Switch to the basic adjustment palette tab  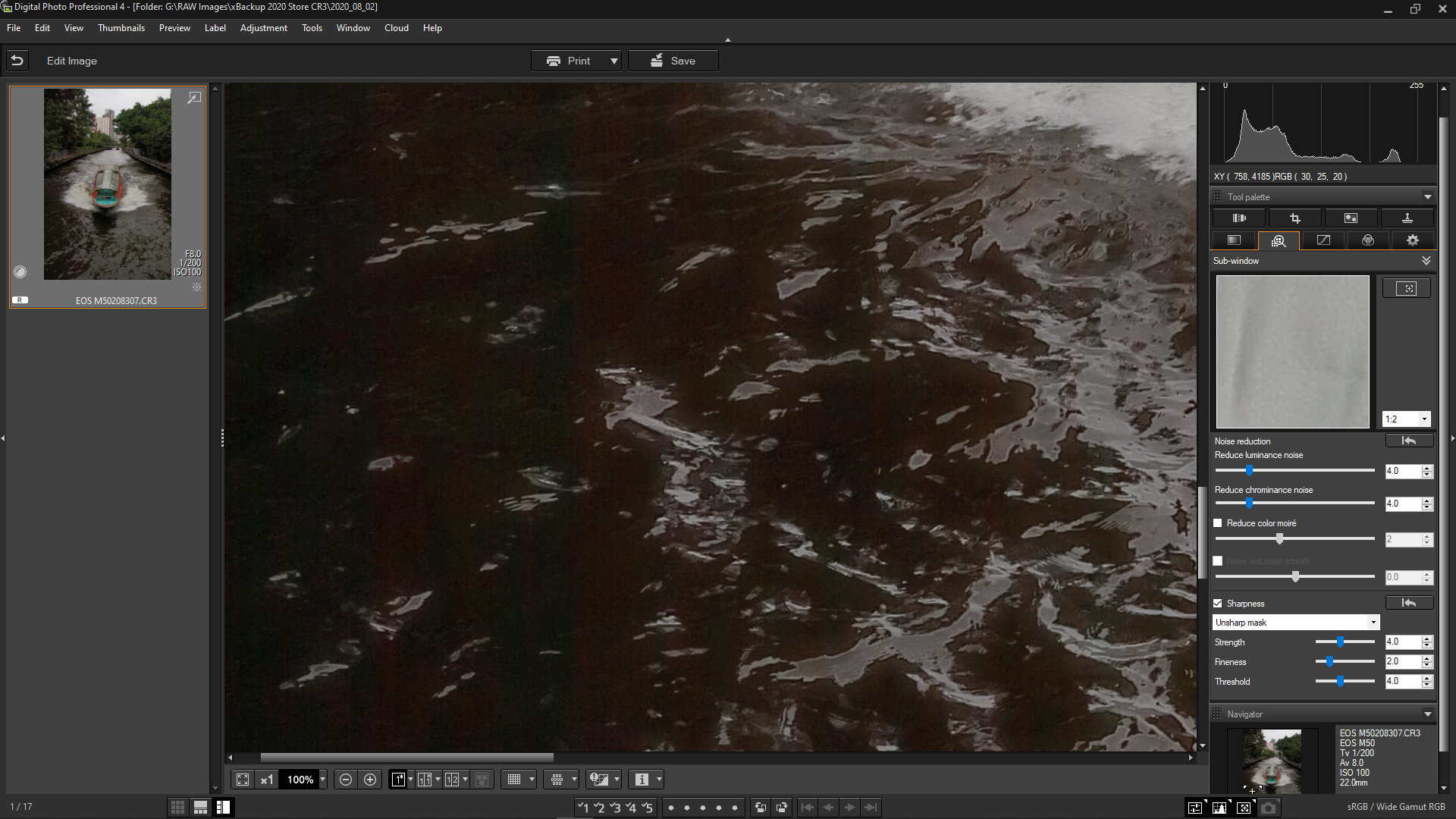(x=1235, y=240)
